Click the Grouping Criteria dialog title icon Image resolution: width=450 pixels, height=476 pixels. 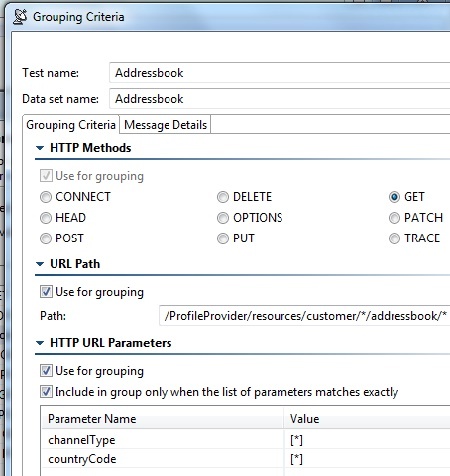click(x=20, y=17)
